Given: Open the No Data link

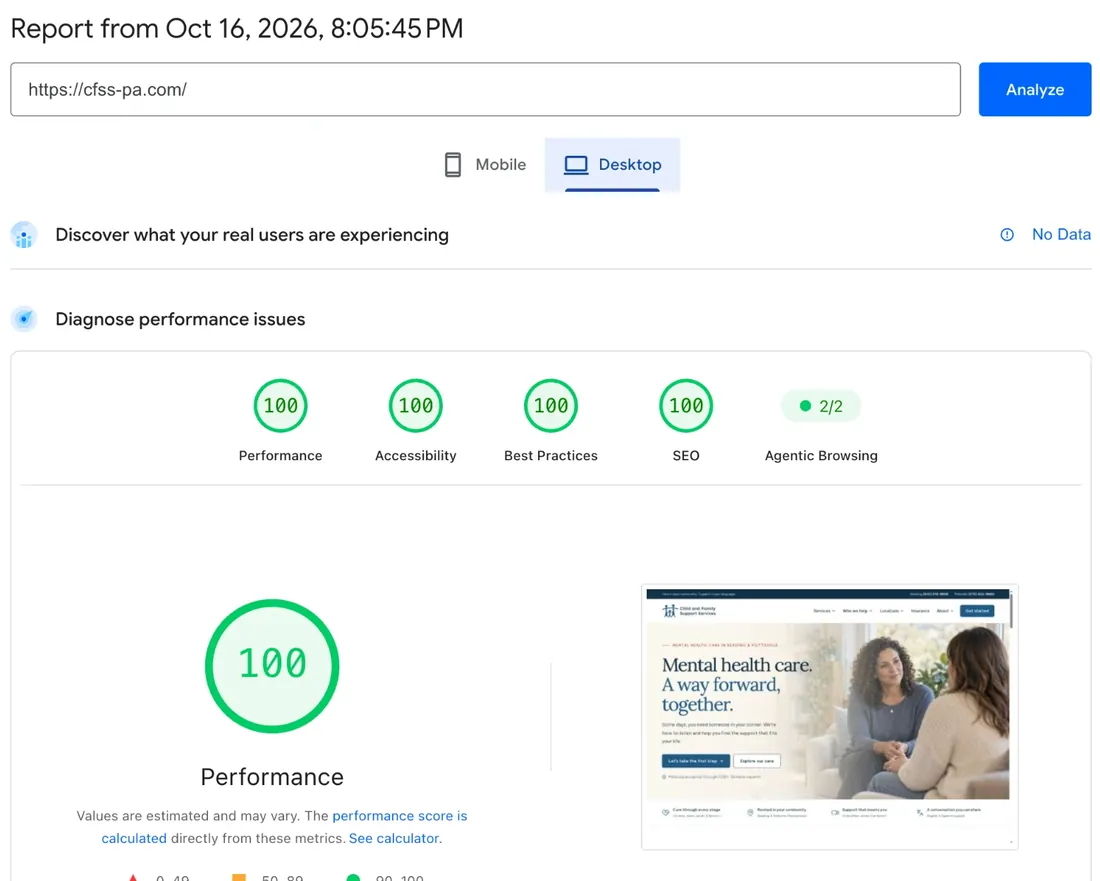Looking at the screenshot, I should point(1061,234).
